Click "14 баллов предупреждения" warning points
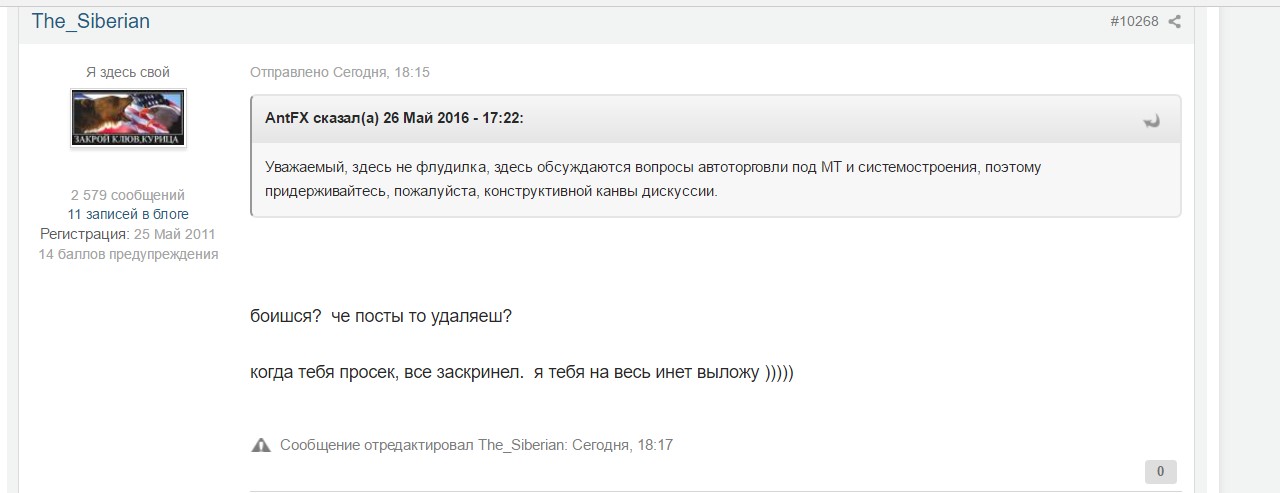The image size is (1280, 493). pyautogui.click(x=128, y=254)
